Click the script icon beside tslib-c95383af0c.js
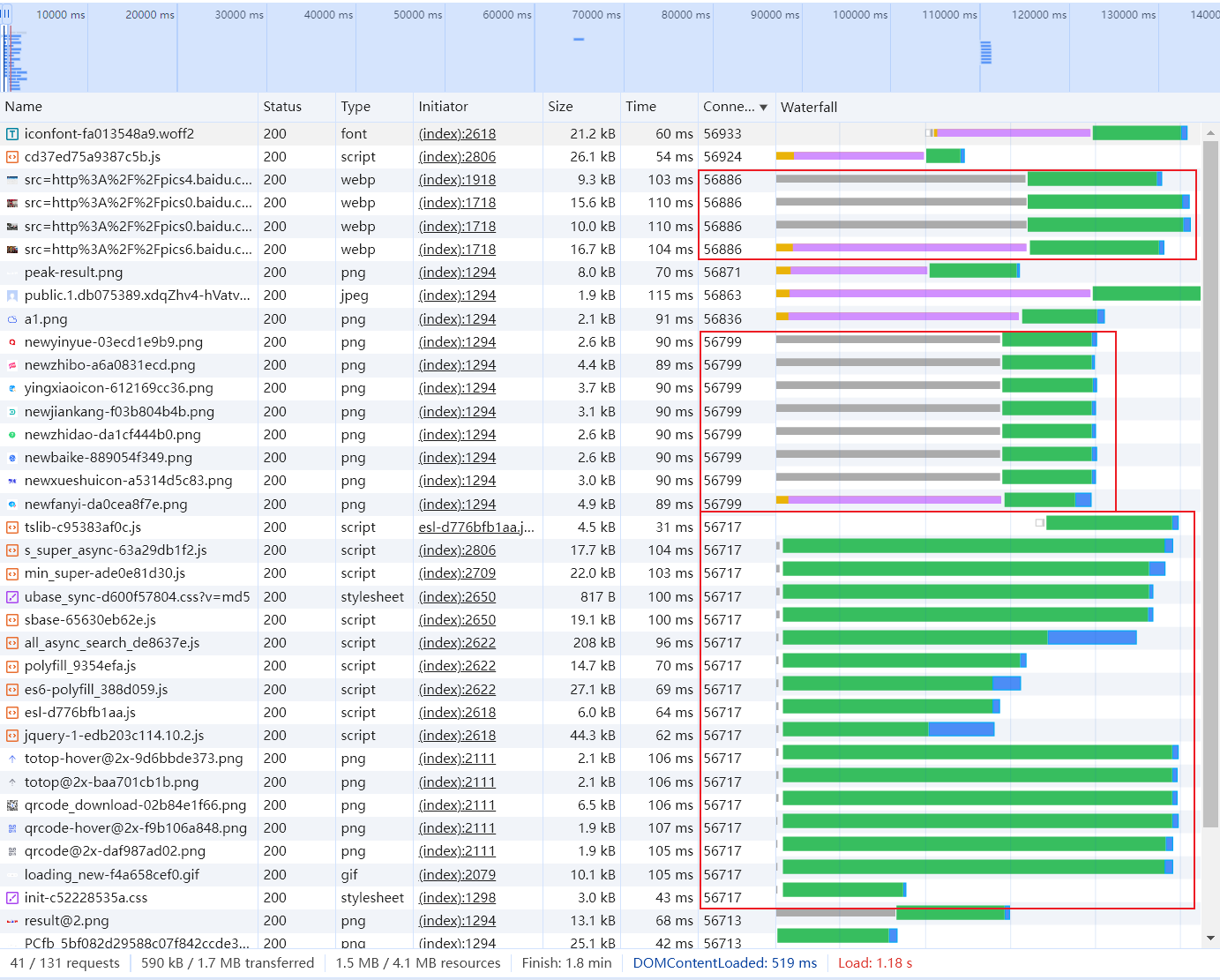1220x980 pixels. click(x=12, y=527)
